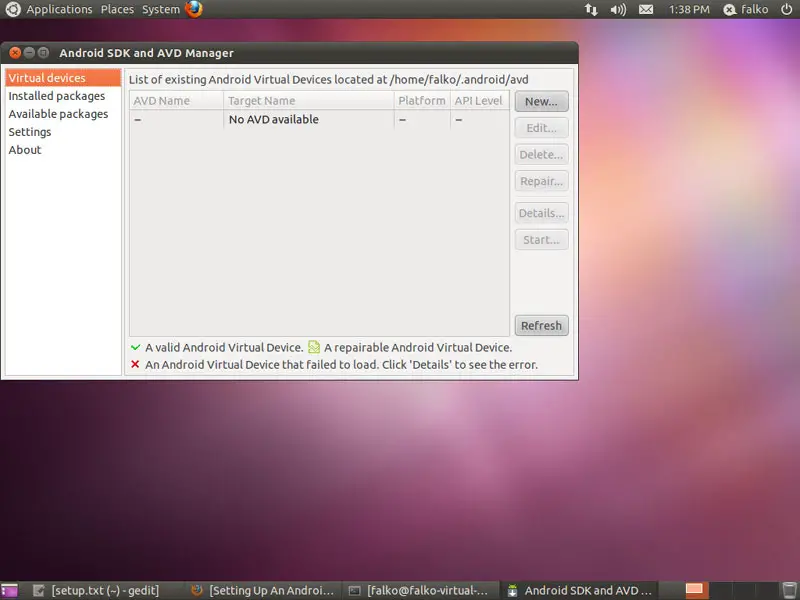Click the Start... button
This screenshot has height=600, width=800.
[x=541, y=240]
